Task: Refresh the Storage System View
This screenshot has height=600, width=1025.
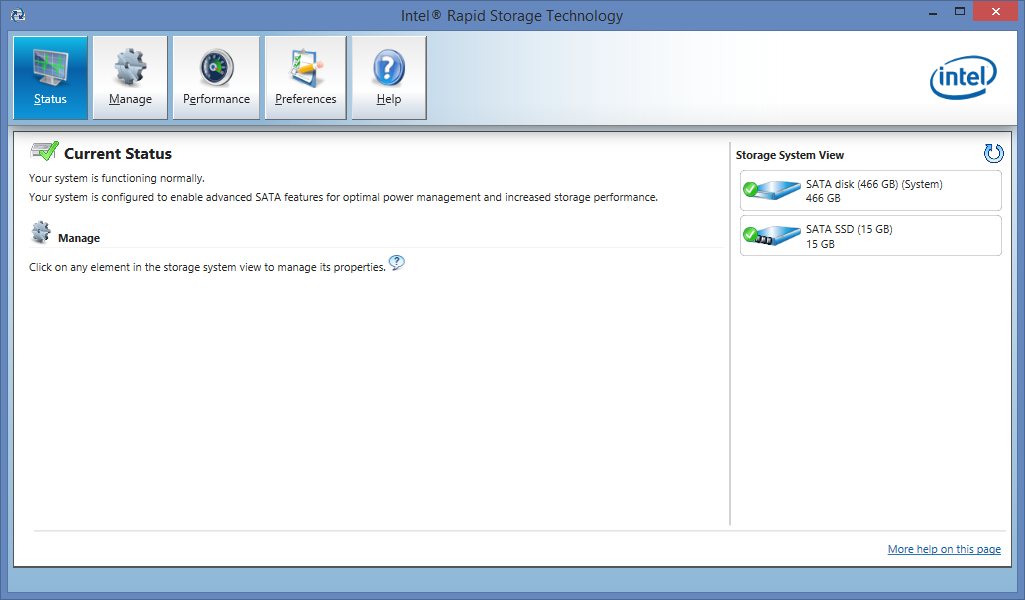Action: coord(993,154)
